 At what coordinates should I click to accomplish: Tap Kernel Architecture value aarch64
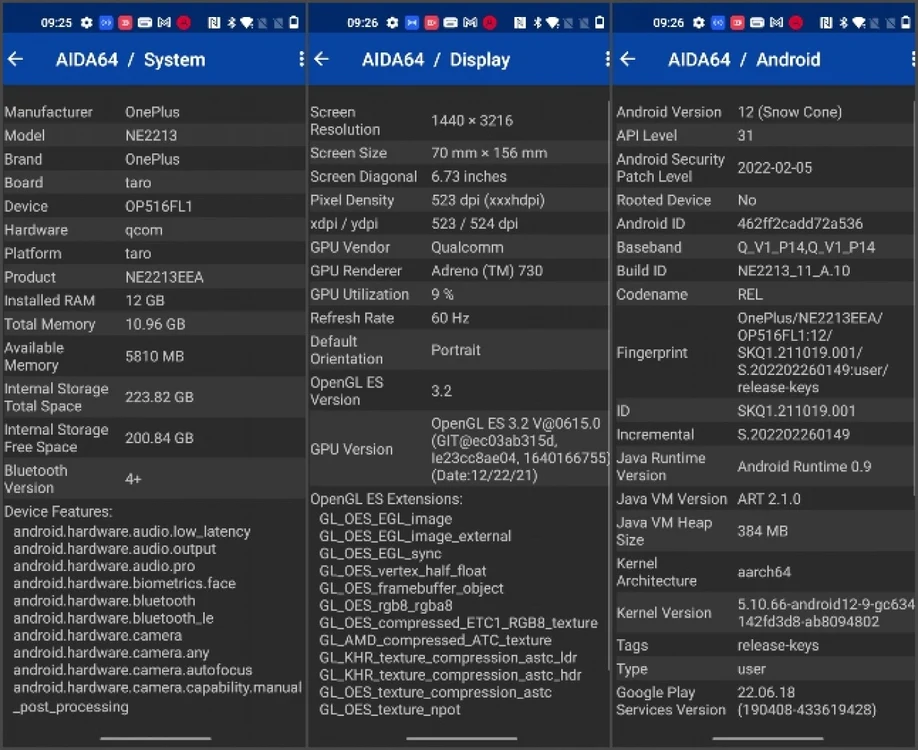(x=764, y=572)
